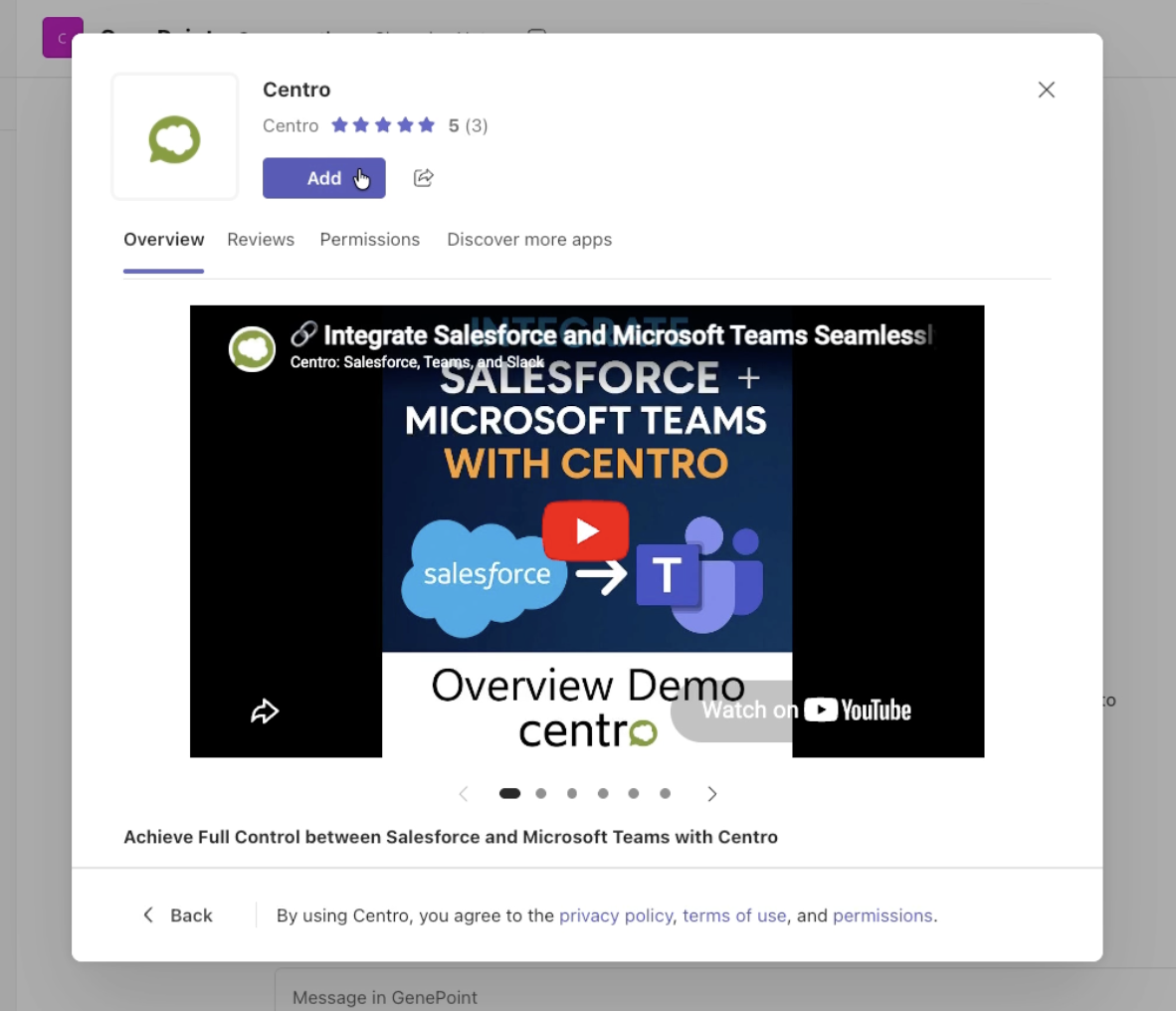Click the purple team avatar behind dialog
The image size is (1176, 1011).
point(57,38)
